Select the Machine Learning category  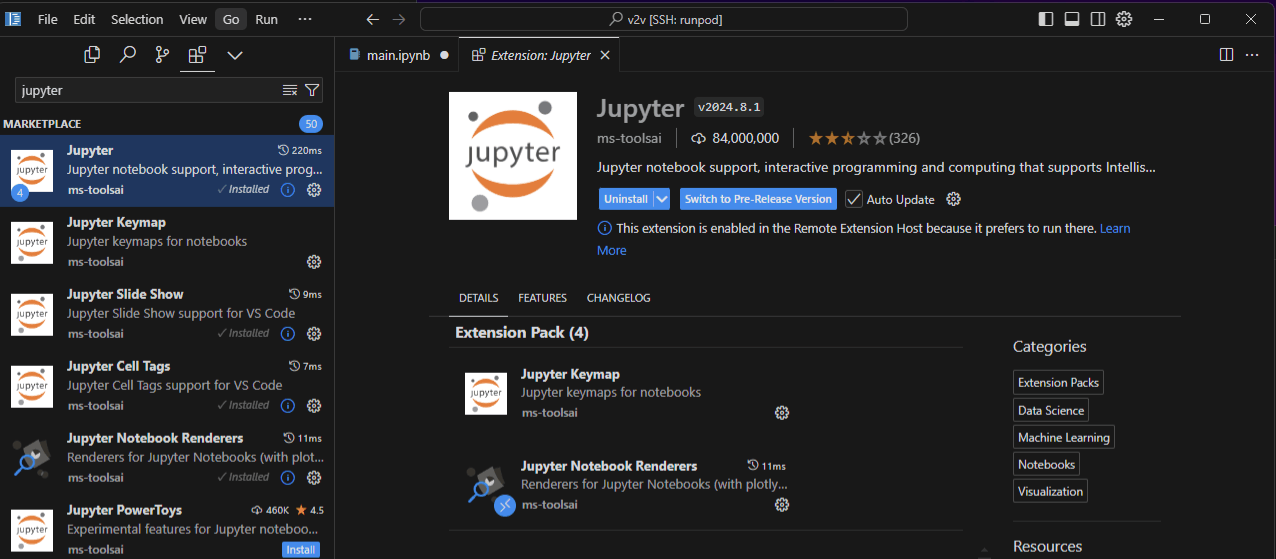[1064, 437]
